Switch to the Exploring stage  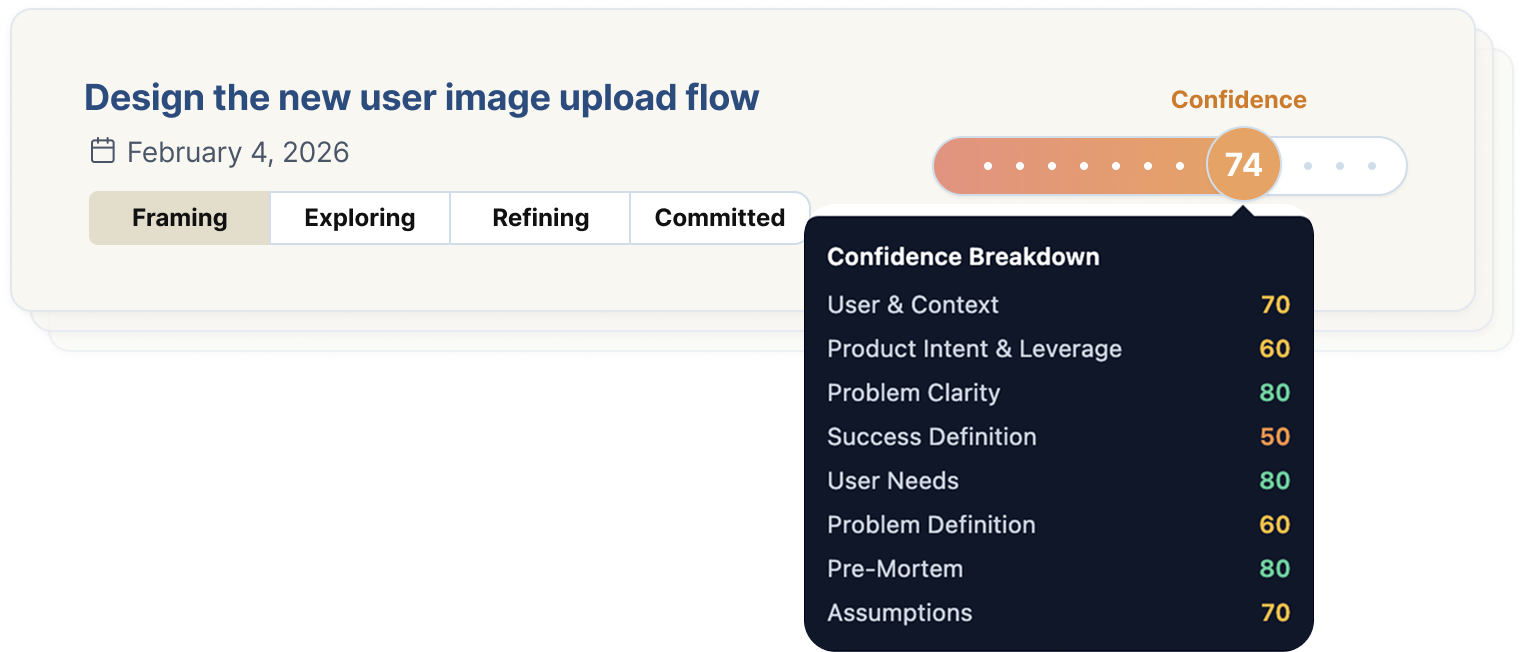pyautogui.click(x=359, y=217)
